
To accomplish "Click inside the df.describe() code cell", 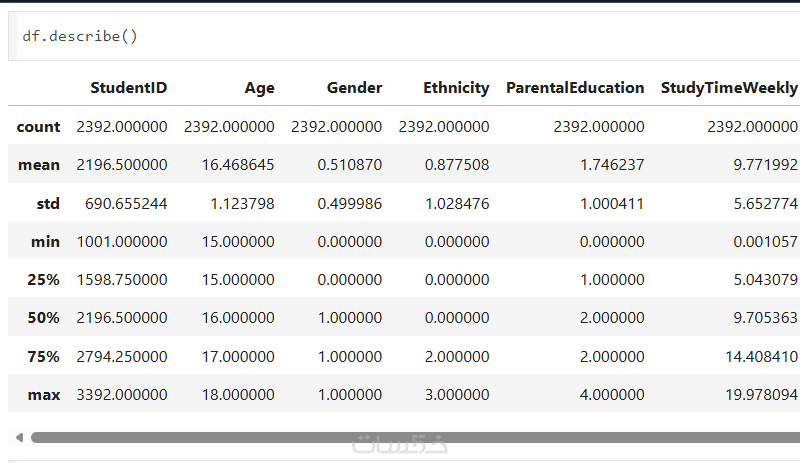I will 400,36.
